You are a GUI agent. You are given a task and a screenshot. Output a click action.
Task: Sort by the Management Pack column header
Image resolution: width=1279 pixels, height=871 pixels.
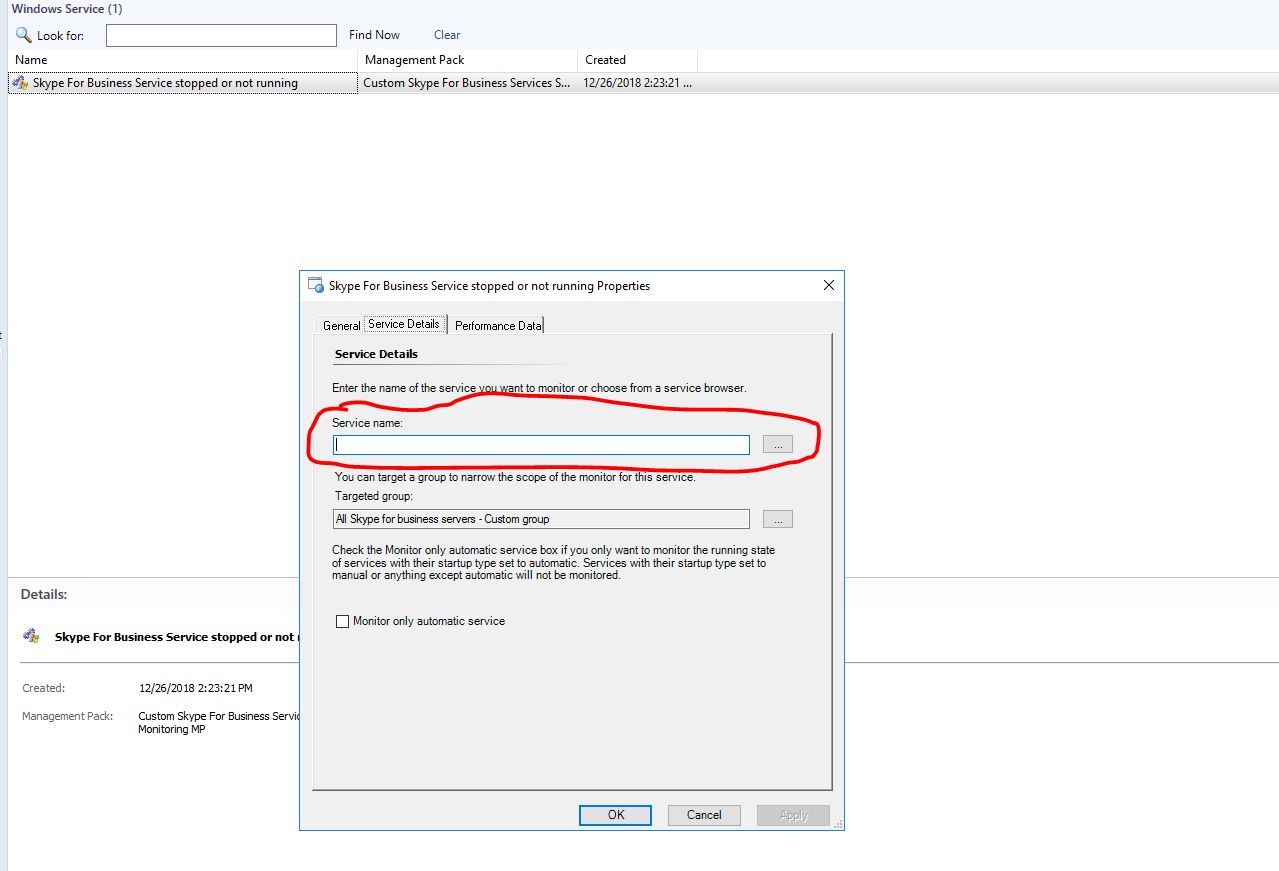point(468,60)
